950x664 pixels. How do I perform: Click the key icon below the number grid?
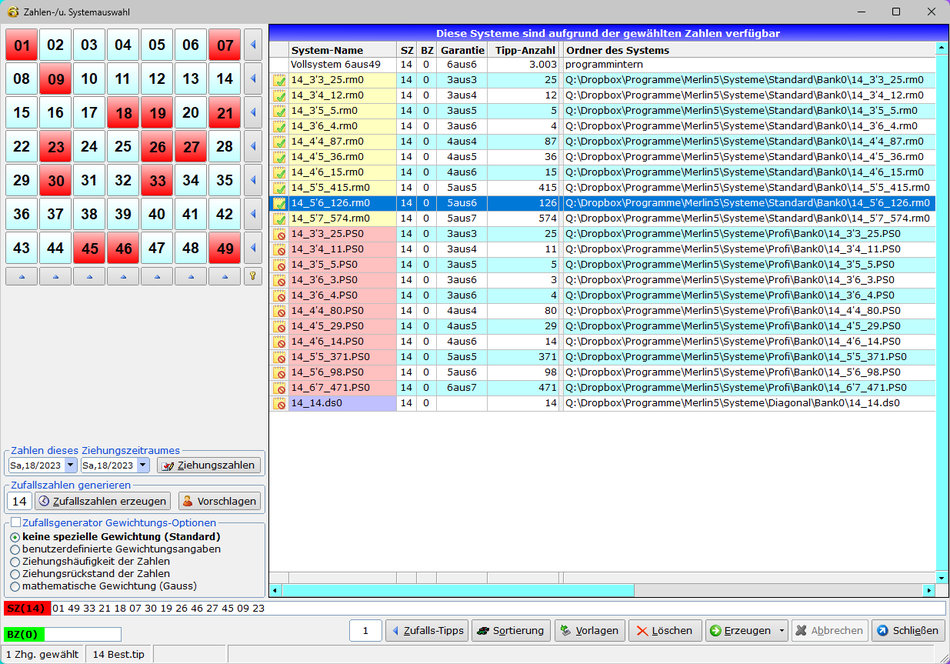(253, 275)
